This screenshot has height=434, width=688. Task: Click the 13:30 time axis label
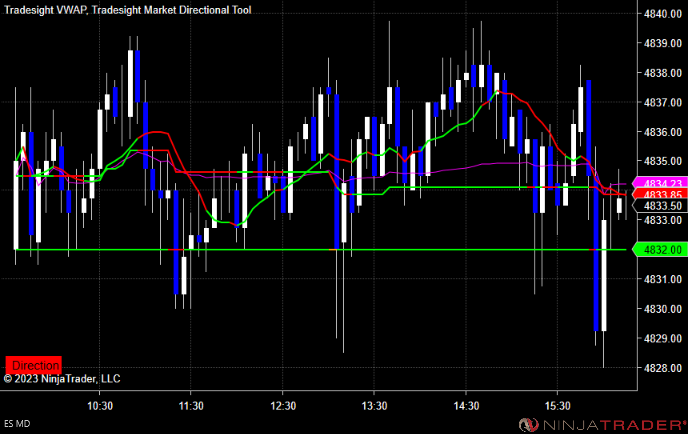374,406
